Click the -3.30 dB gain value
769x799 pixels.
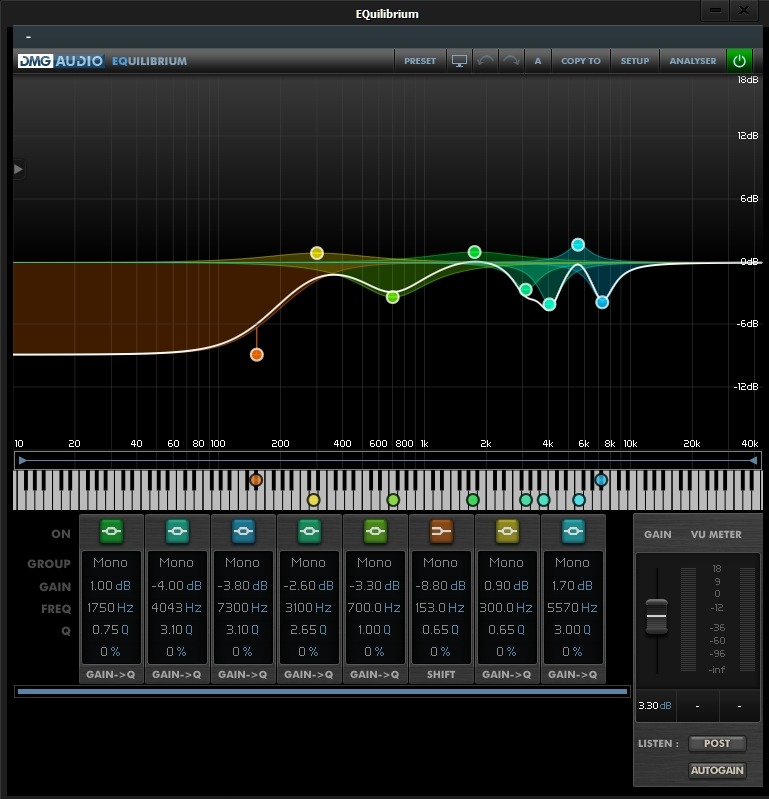pyautogui.click(x=375, y=586)
